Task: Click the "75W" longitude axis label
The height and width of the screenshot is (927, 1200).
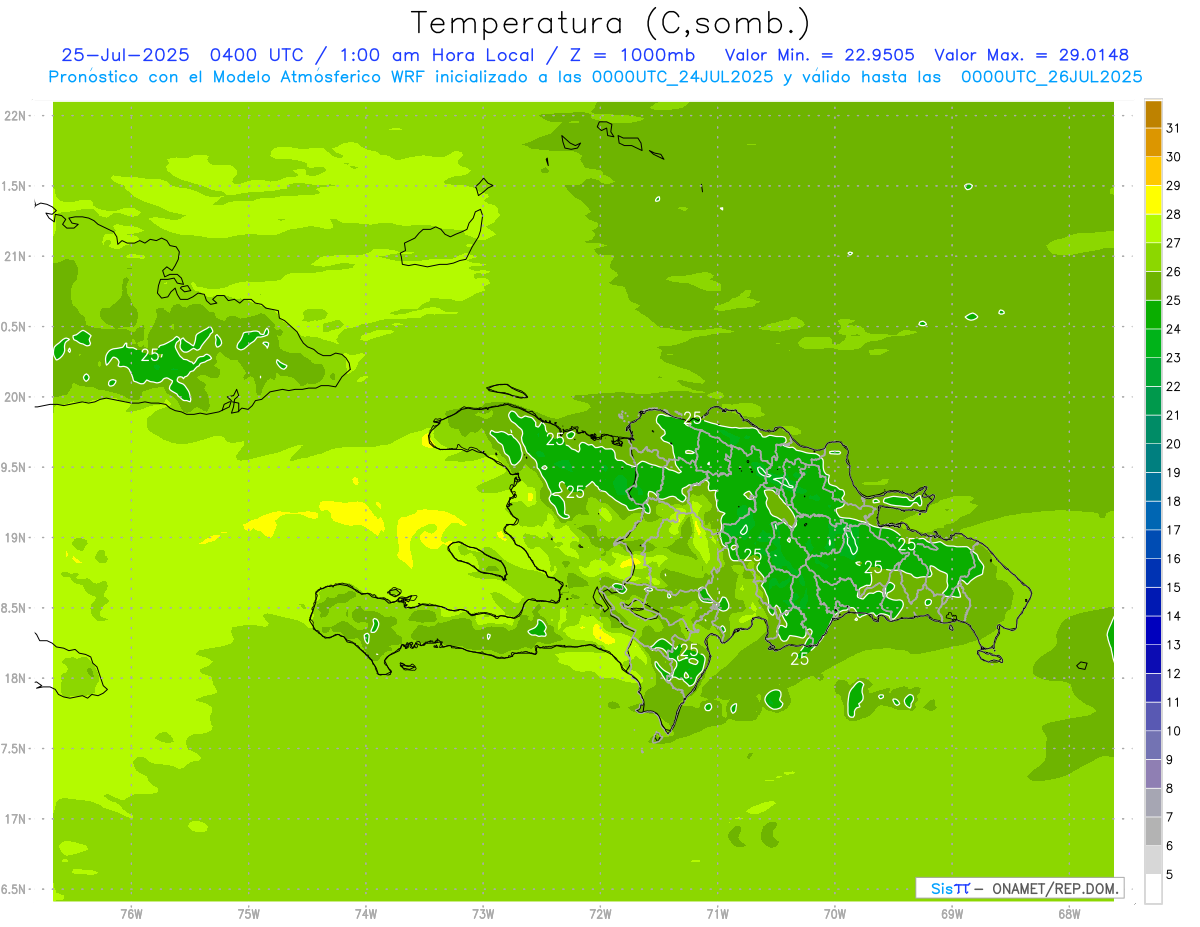Action: coord(248,914)
